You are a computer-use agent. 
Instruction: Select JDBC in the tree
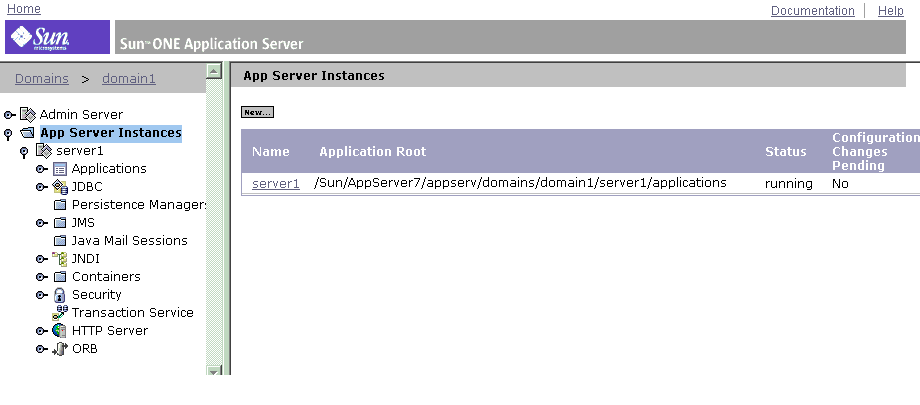click(x=87, y=187)
